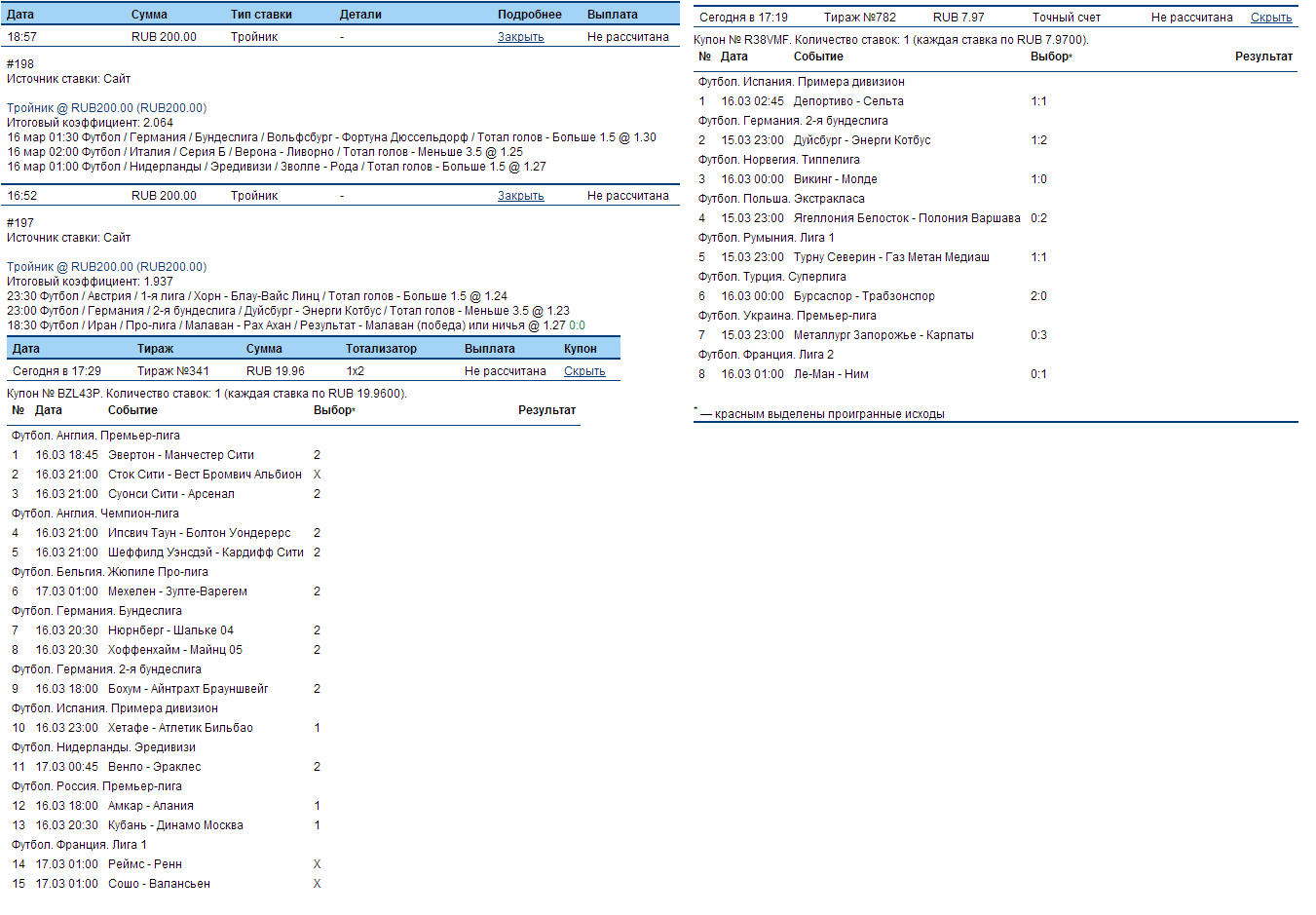Click the Купон № R38VMF line
The width and height of the screenshot is (1316, 915).
click(x=891, y=40)
